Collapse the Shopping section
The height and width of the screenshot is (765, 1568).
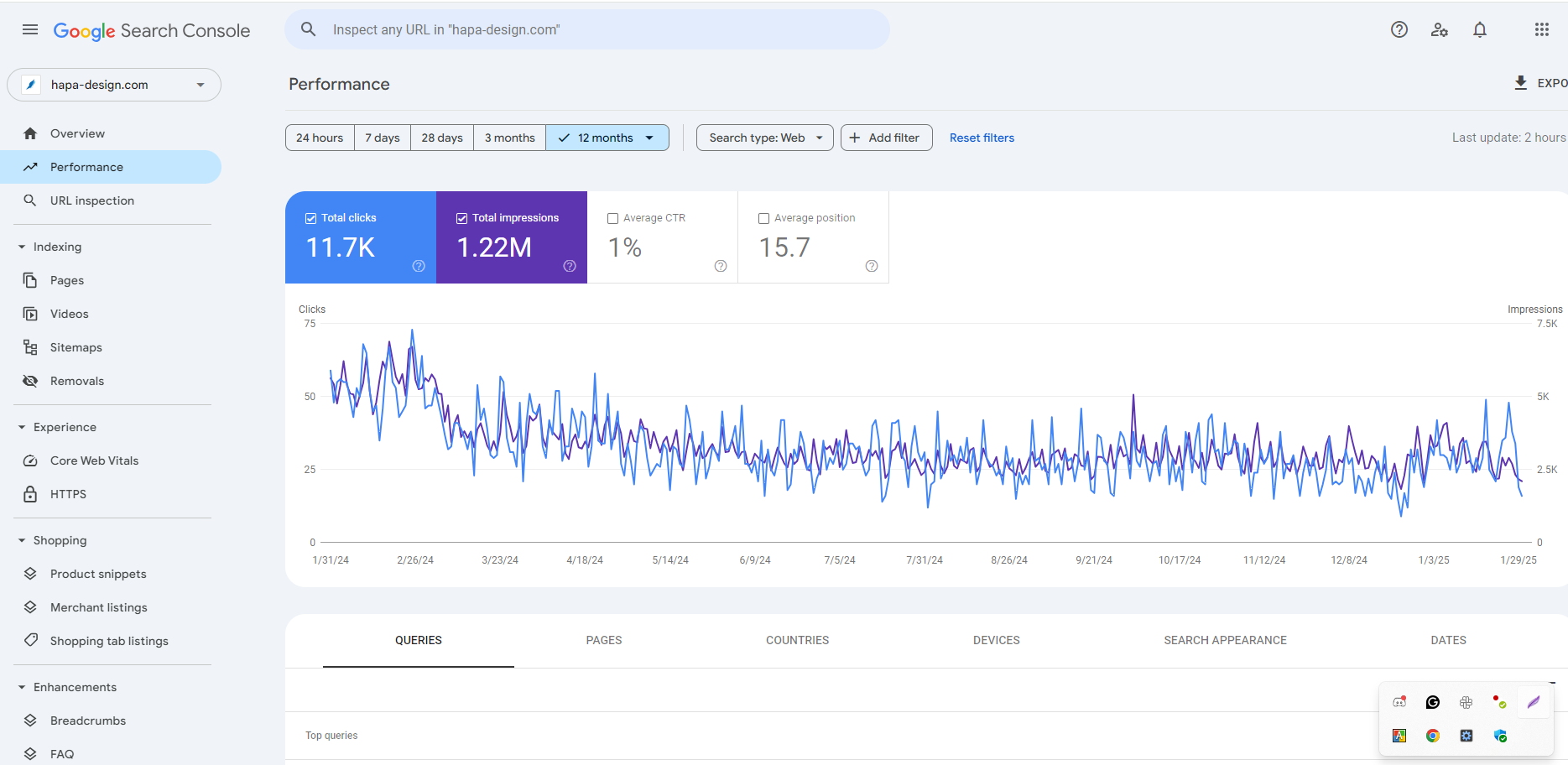(x=22, y=540)
